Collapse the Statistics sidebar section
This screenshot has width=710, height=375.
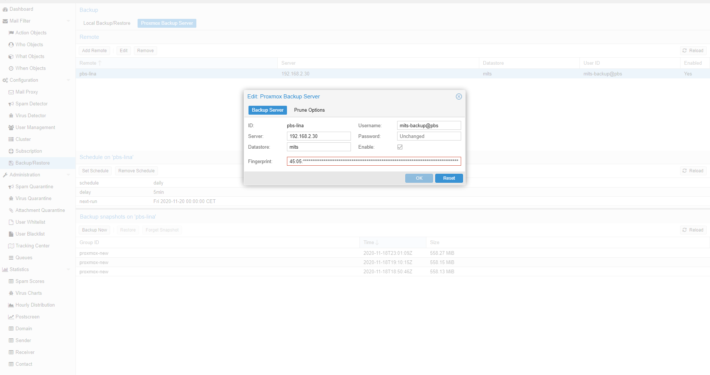[68, 269]
